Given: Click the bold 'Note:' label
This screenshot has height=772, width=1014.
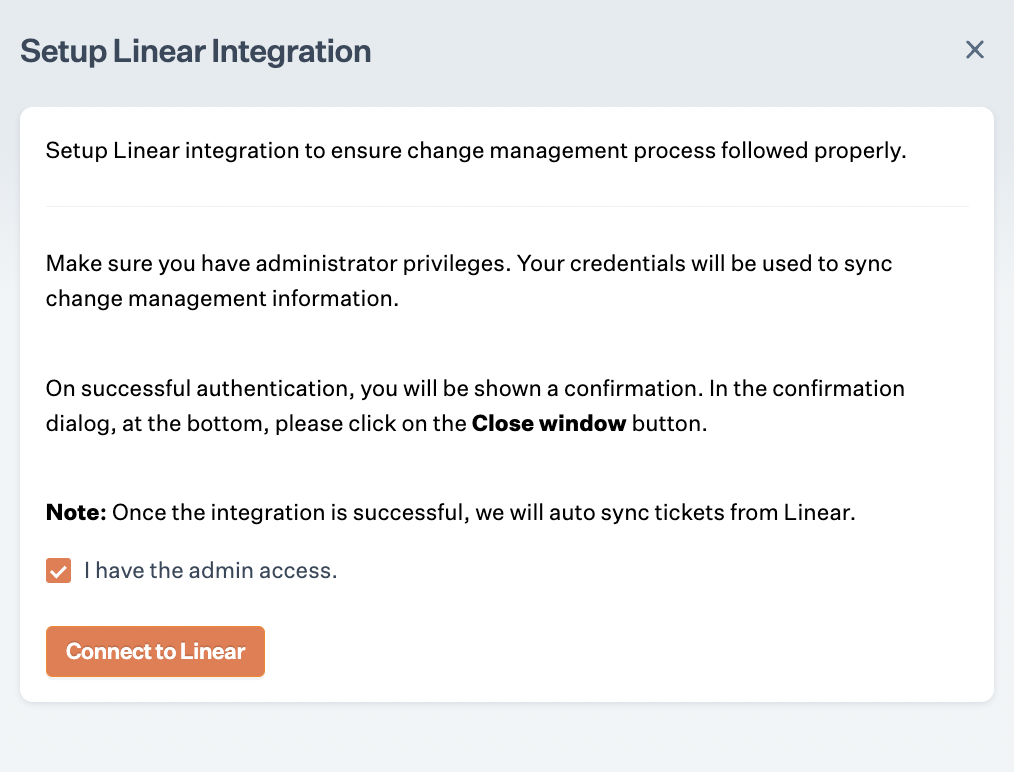Looking at the screenshot, I should tap(76, 512).
